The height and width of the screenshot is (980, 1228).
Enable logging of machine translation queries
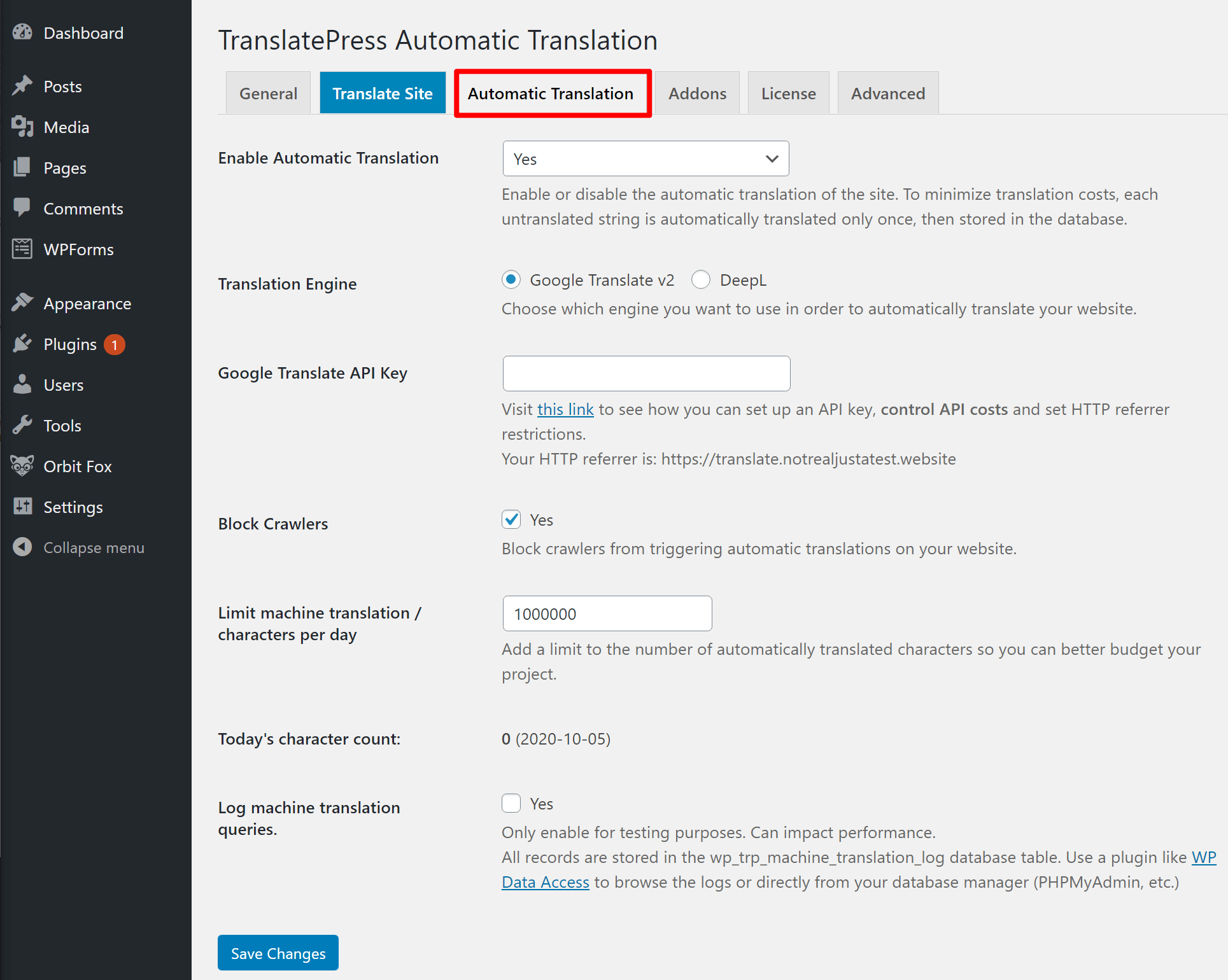511,803
